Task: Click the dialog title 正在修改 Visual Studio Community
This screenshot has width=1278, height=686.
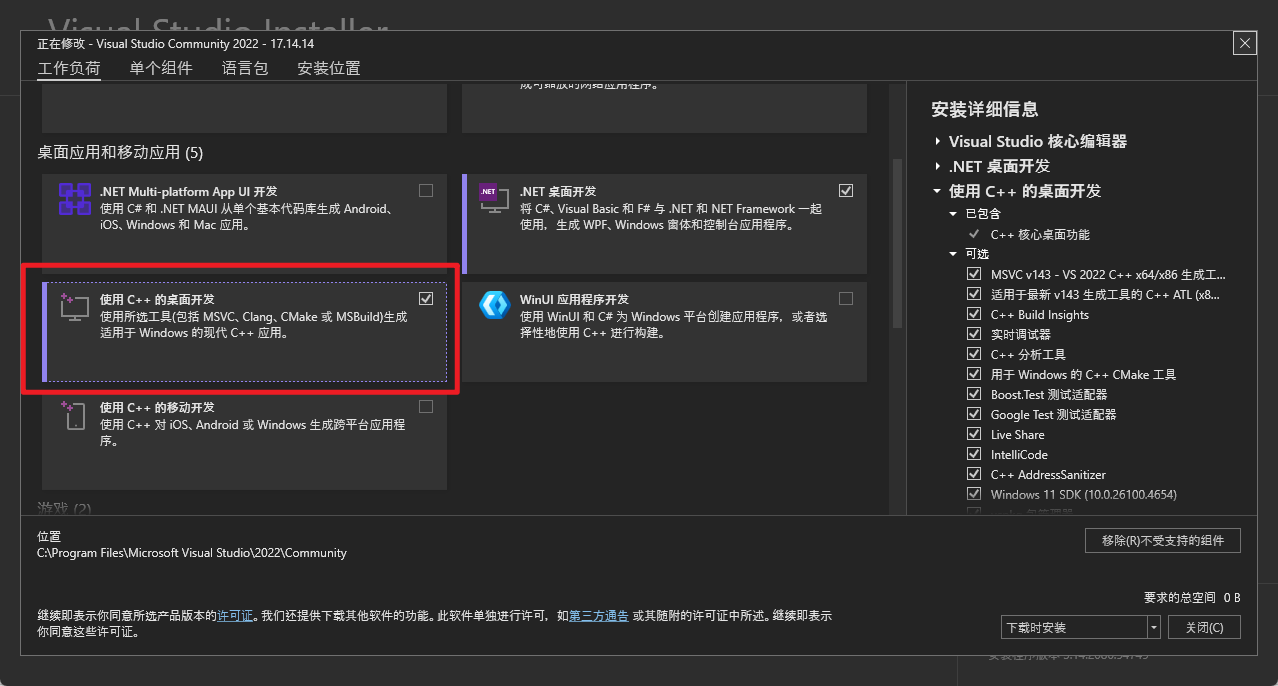Action: (176, 44)
